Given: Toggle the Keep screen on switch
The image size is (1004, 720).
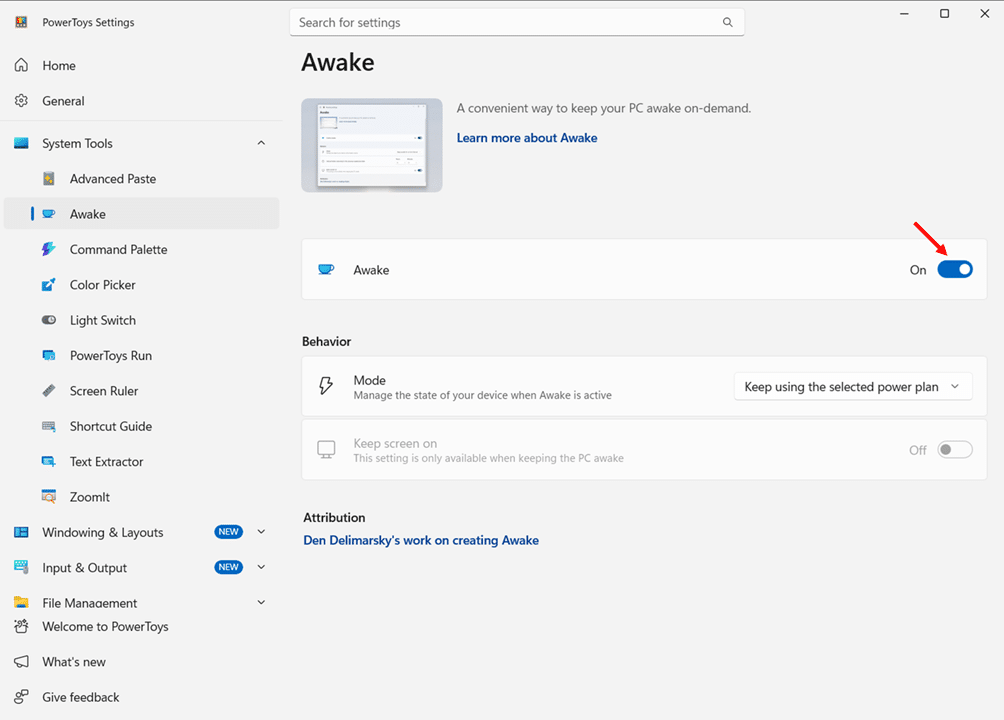Looking at the screenshot, I should [x=955, y=450].
